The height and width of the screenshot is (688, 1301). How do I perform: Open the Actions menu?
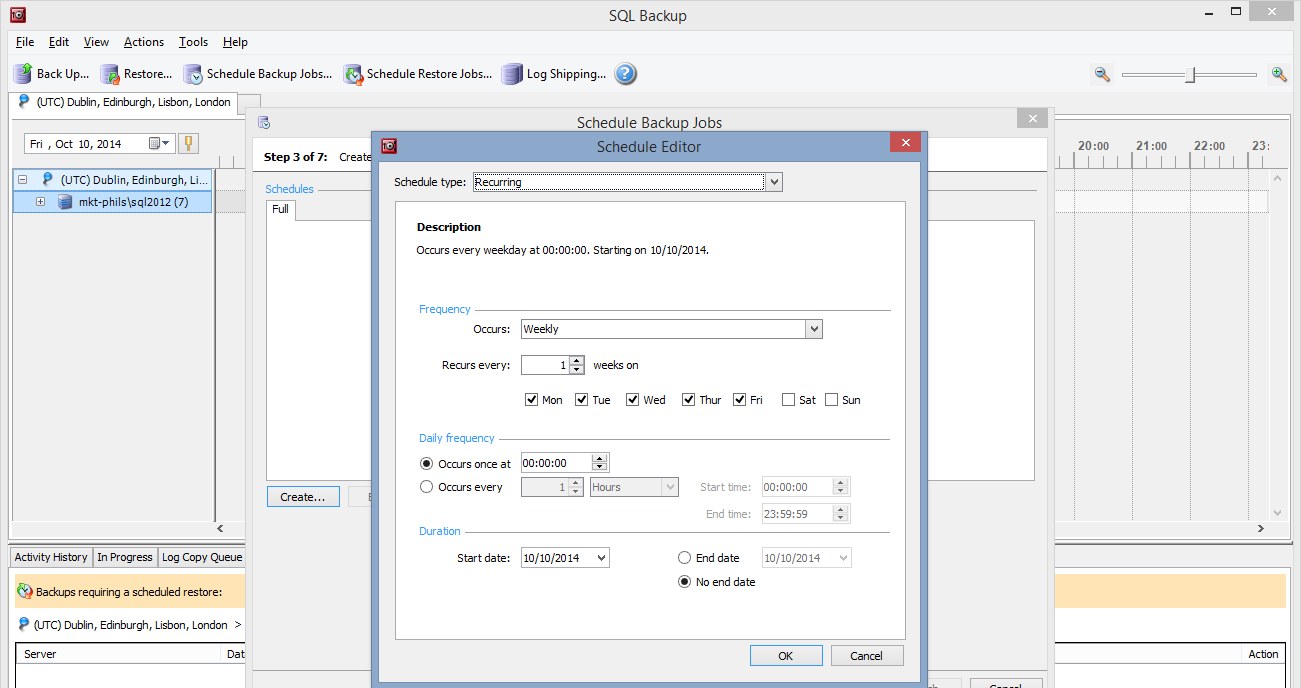pos(144,42)
